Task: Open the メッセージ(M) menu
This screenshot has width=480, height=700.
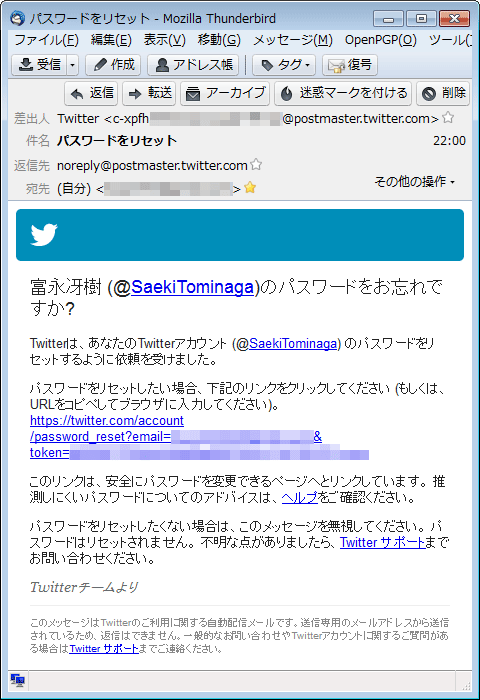Action: (293, 40)
